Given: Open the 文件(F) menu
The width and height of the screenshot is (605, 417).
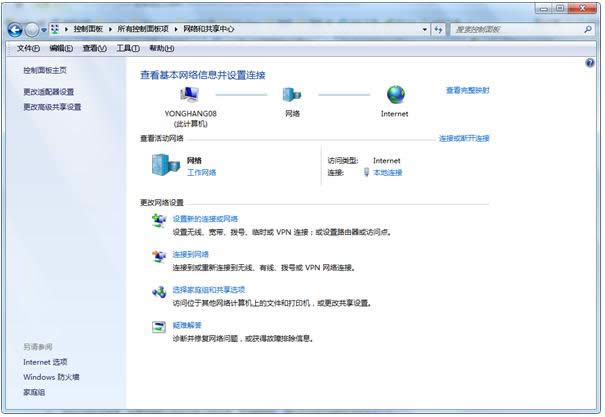Looking at the screenshot, I should click(28, 48).
